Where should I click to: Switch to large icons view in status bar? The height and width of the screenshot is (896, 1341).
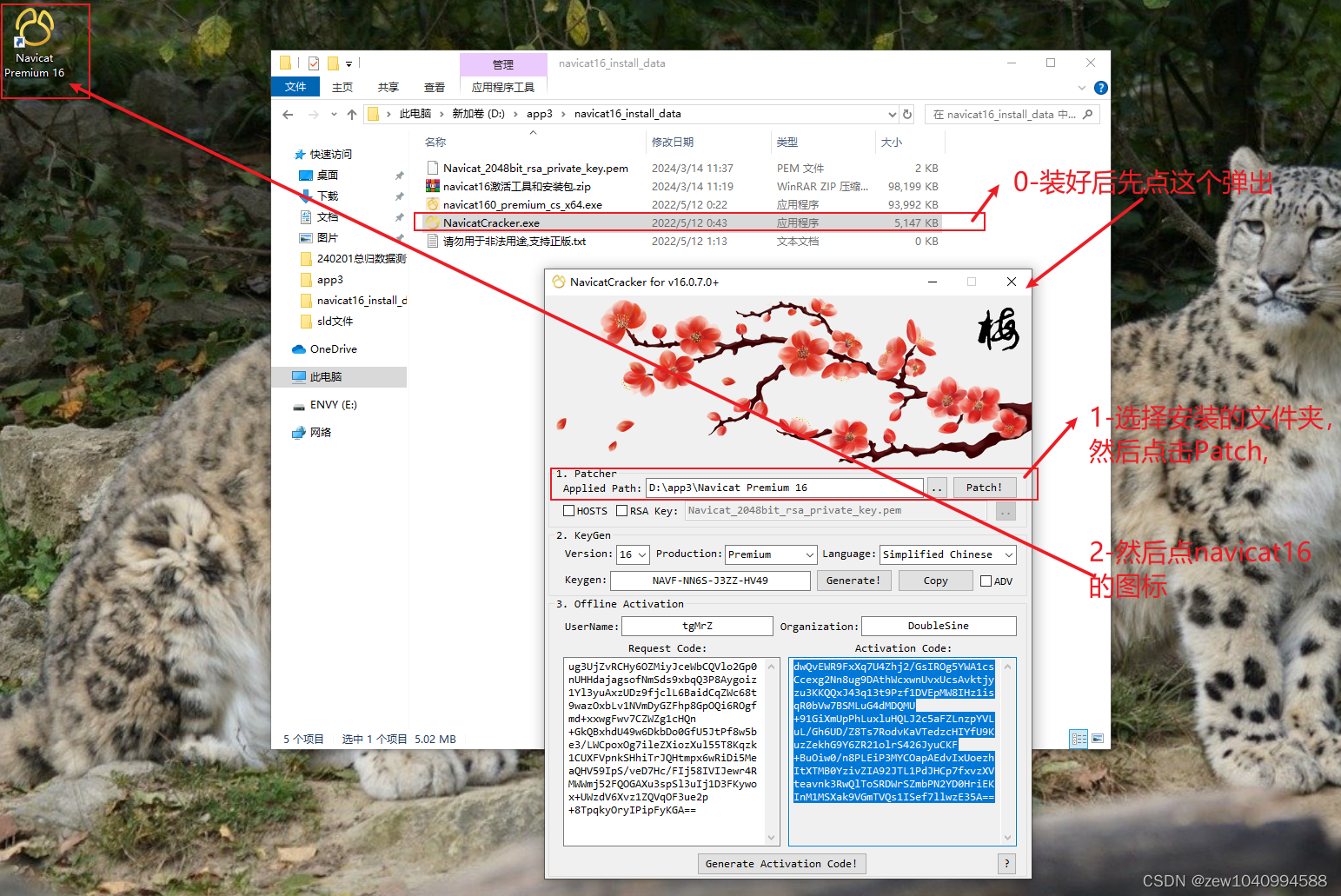coord(1098,739)
